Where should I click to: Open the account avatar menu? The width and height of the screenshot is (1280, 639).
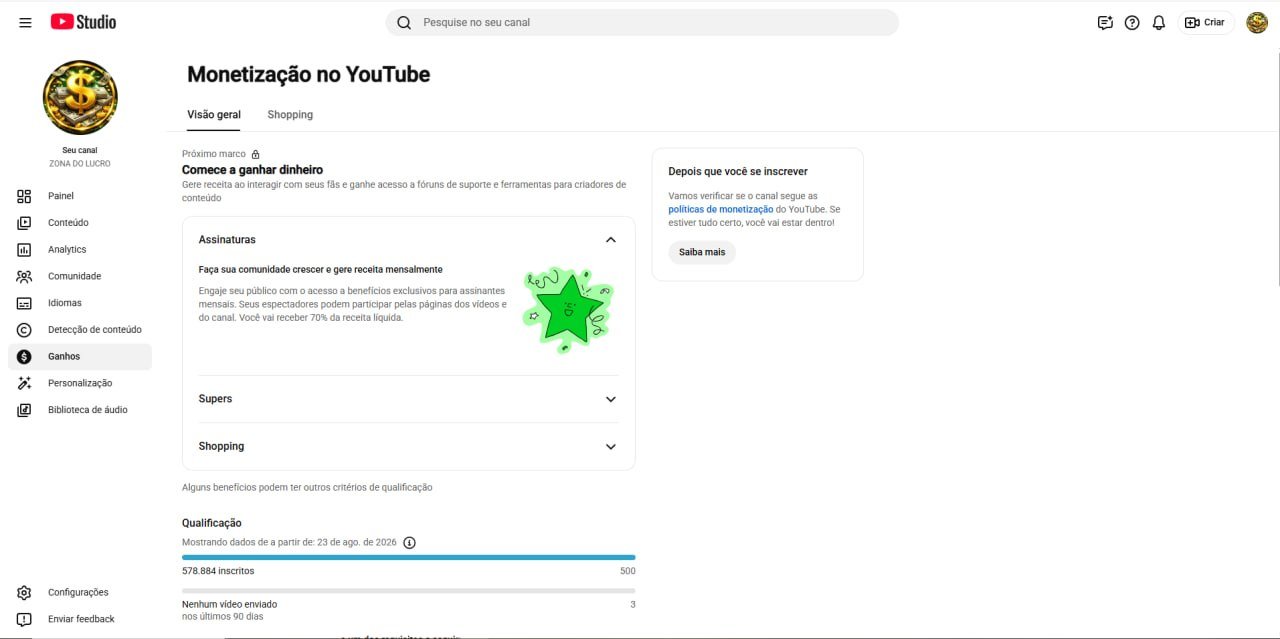[1257, 22]
